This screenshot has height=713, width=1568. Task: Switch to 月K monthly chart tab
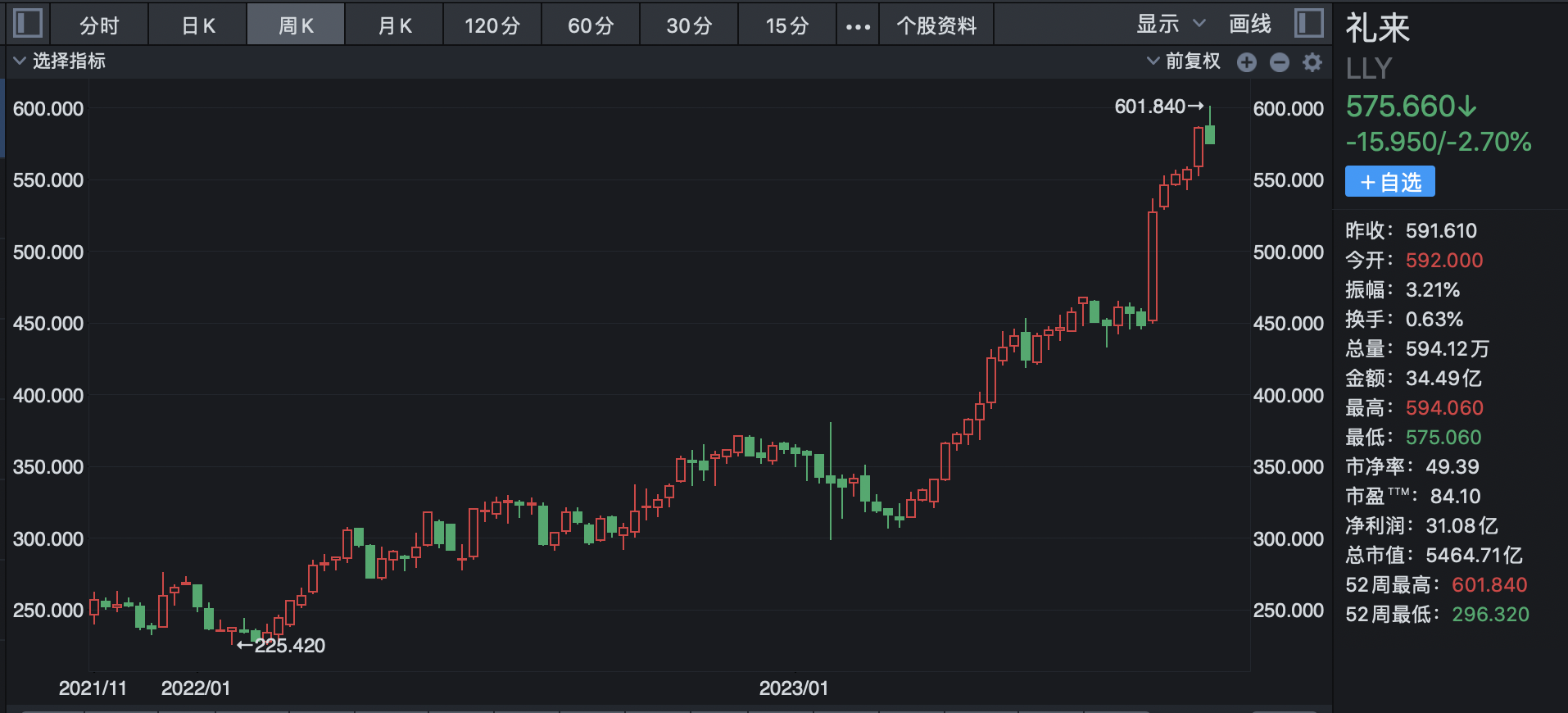pyautogui.click(x=394, y=25)
